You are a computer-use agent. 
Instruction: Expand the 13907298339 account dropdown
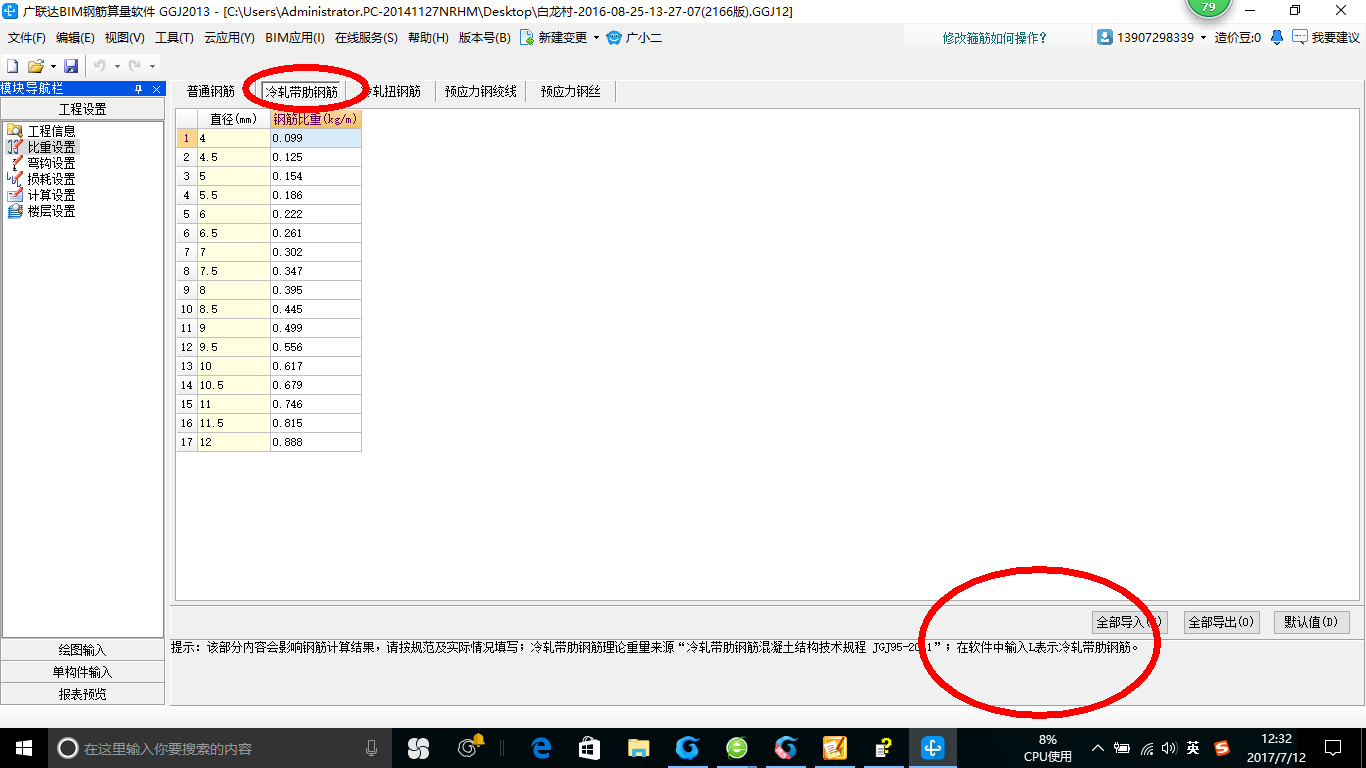click(1203, 38)
